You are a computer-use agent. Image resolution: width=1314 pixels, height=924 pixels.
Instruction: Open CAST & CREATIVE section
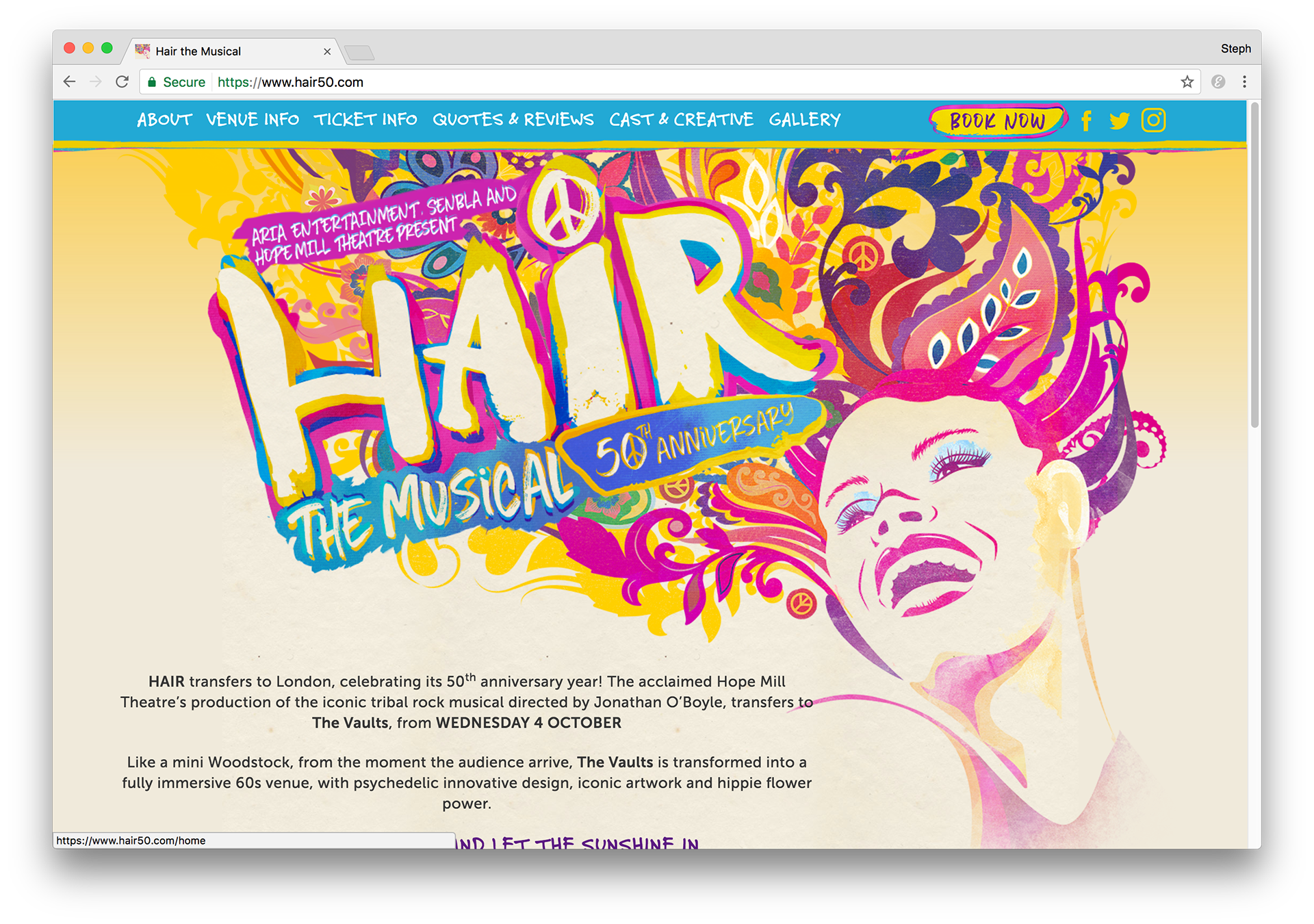(x=681, y=120)
